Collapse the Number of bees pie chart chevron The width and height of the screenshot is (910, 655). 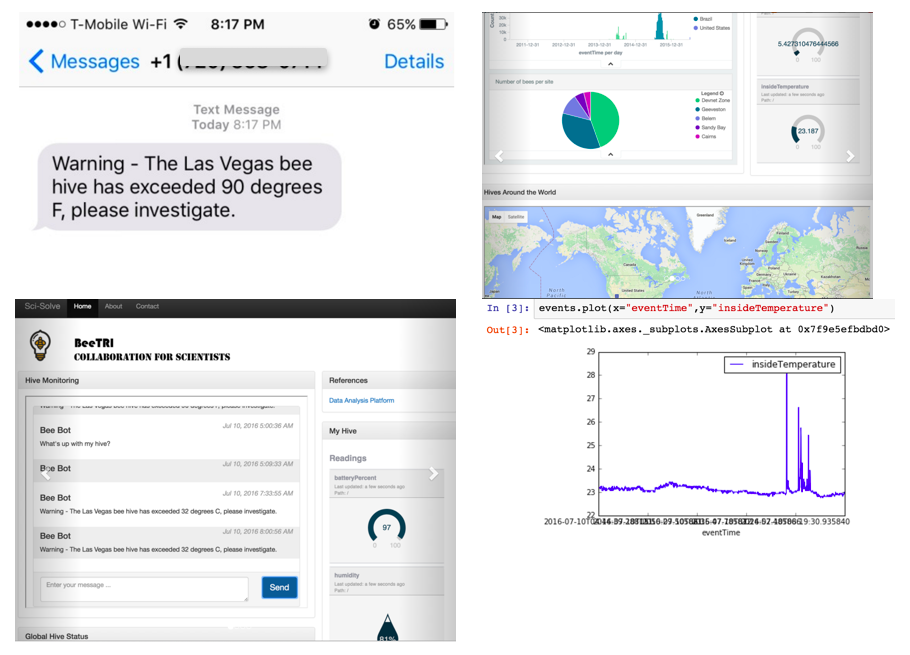click(611, 154)
